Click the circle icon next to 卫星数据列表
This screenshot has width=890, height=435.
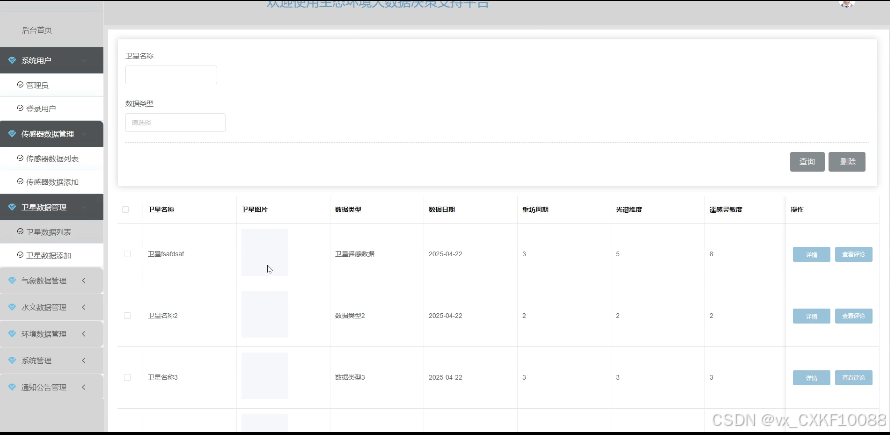tap(20, 232)
